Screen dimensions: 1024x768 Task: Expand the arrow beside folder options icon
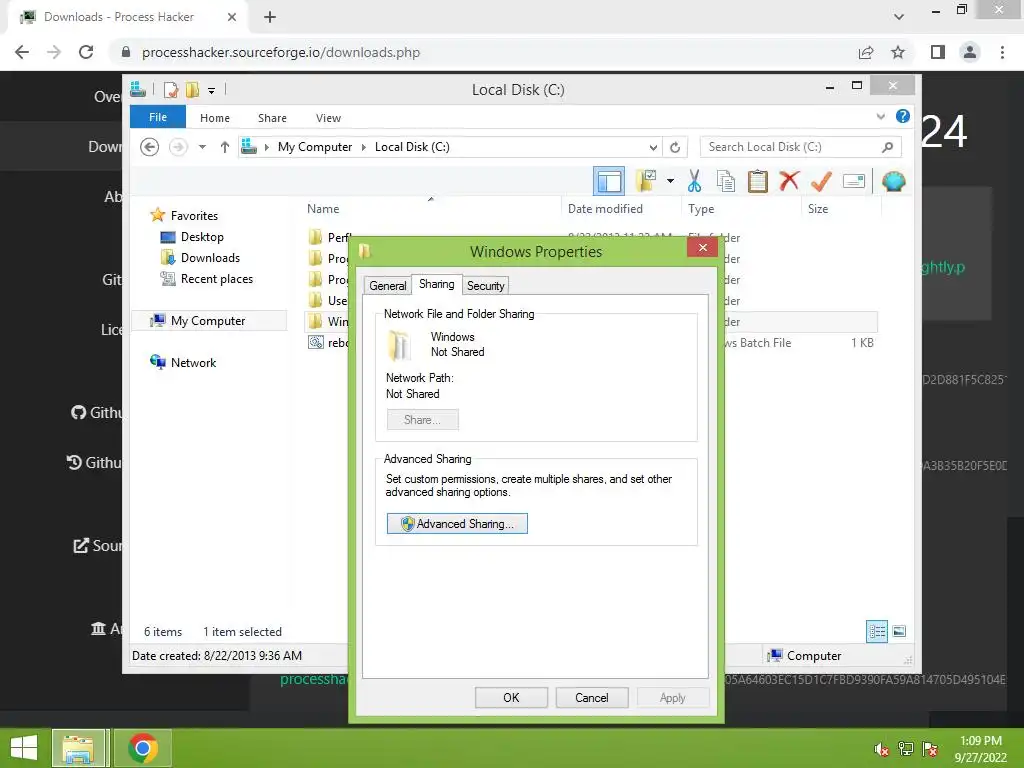[670, 181]
